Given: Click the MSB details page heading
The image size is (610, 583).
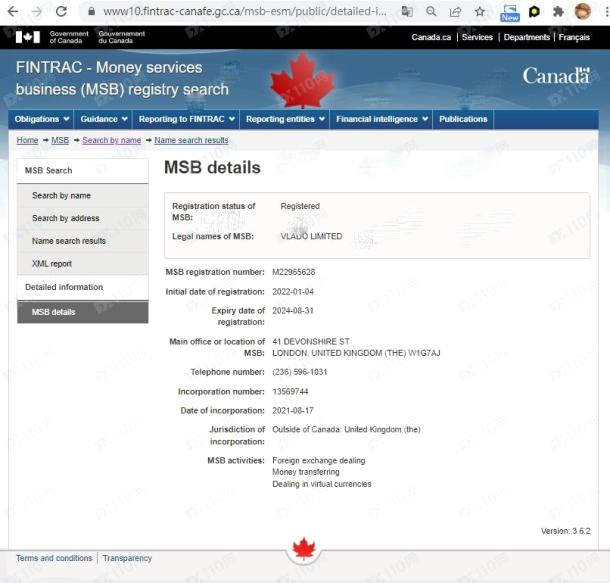Looking at the screenshot, I should coord(212,168).
